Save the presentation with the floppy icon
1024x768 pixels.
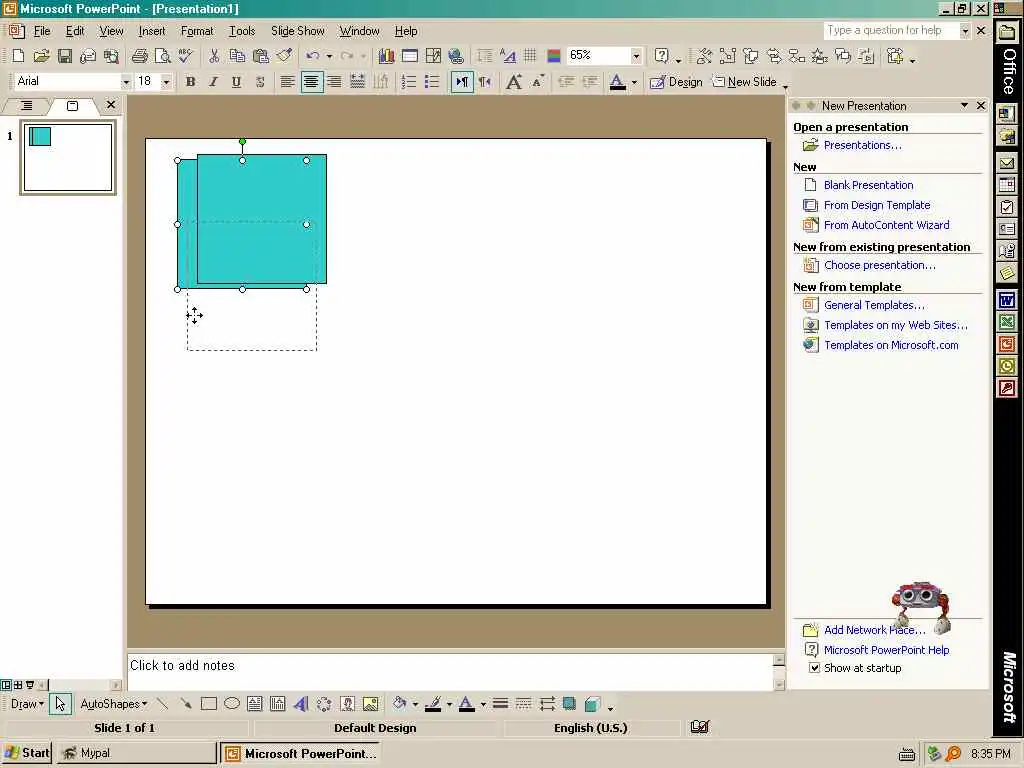[x=65, y=56]
